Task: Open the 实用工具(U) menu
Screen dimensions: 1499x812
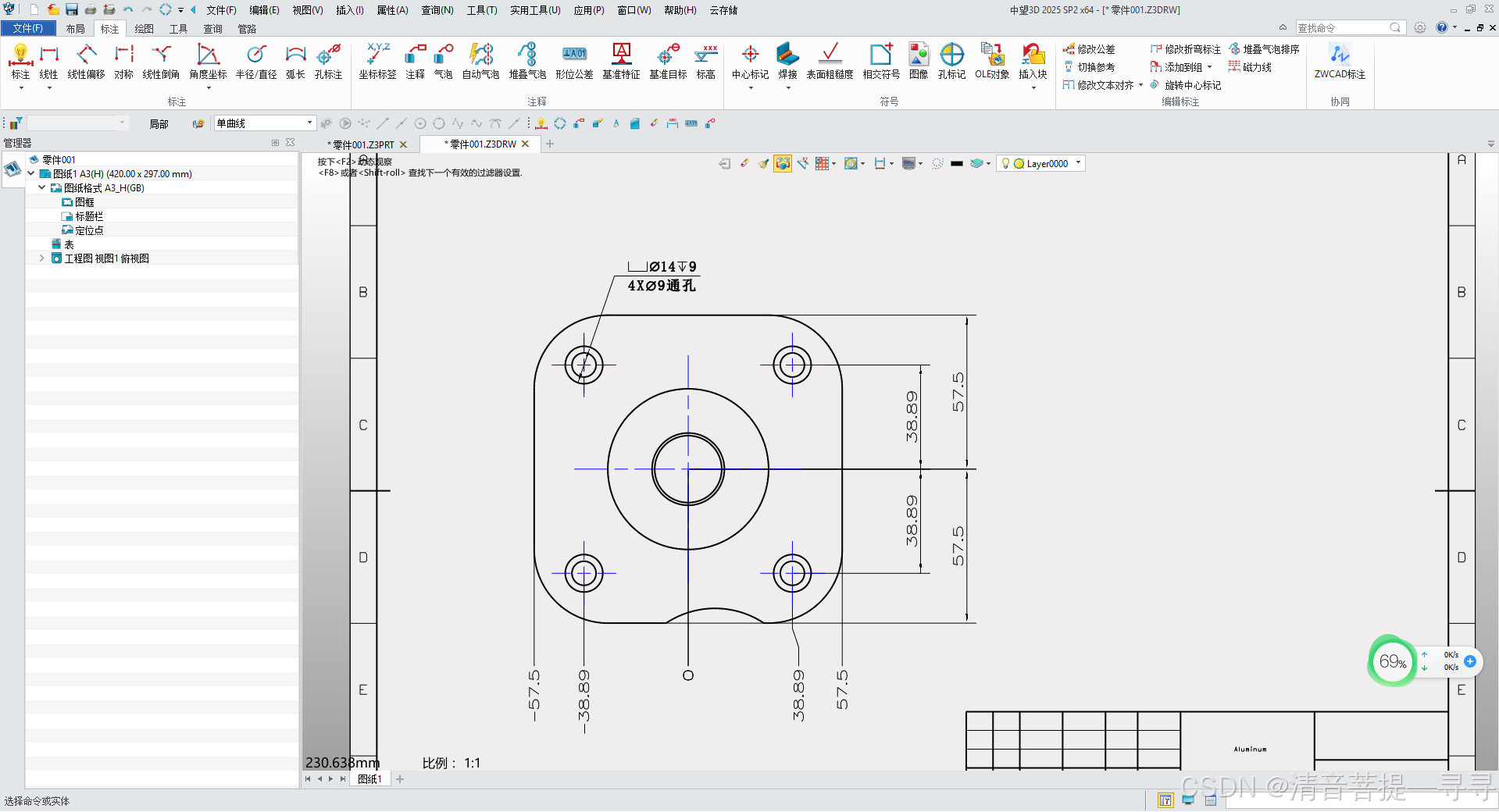Action: point(535,10)
